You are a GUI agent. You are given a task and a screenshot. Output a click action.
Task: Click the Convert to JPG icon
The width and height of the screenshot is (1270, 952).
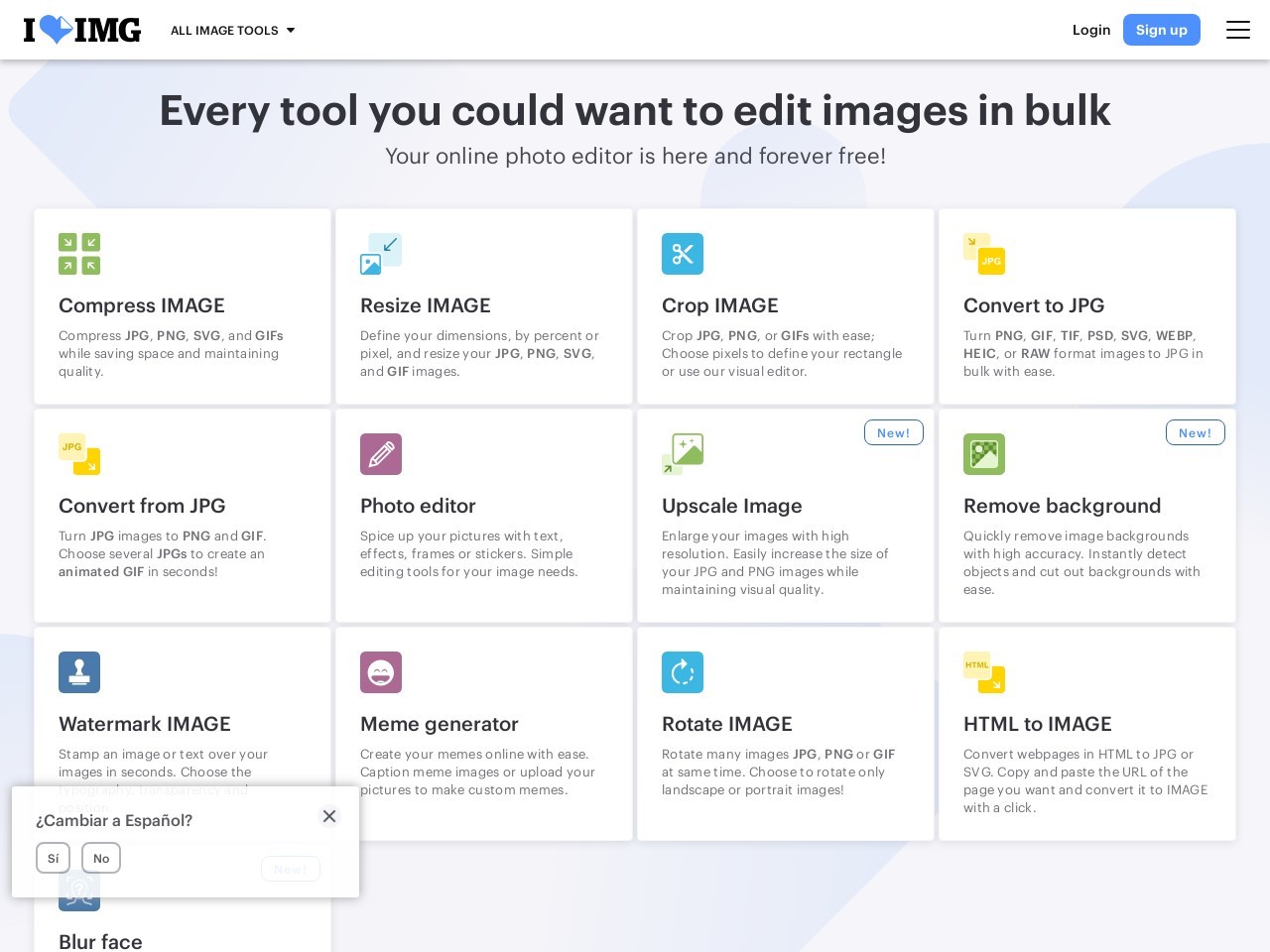(x=984, y=254)
